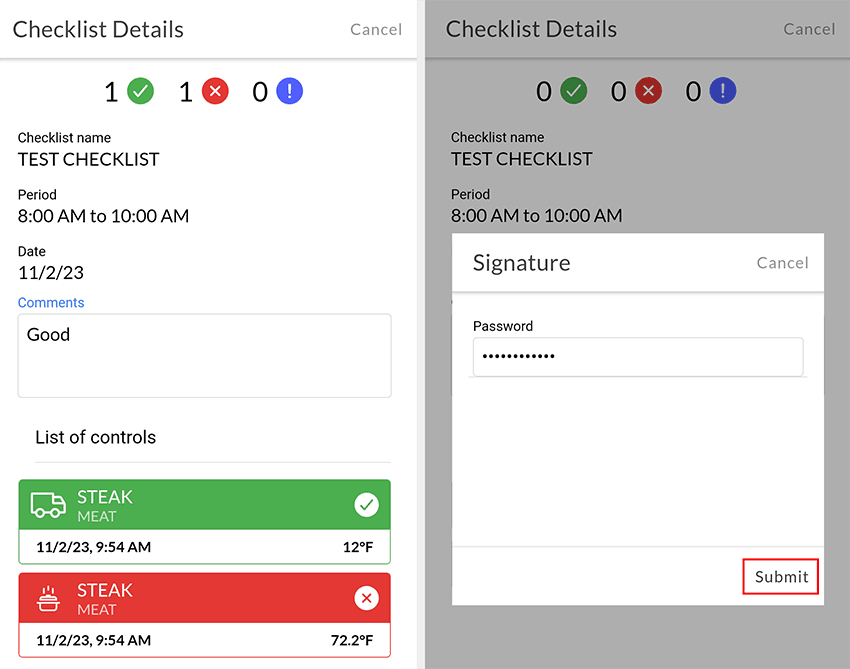Cancel the Signature dialog

782,263
